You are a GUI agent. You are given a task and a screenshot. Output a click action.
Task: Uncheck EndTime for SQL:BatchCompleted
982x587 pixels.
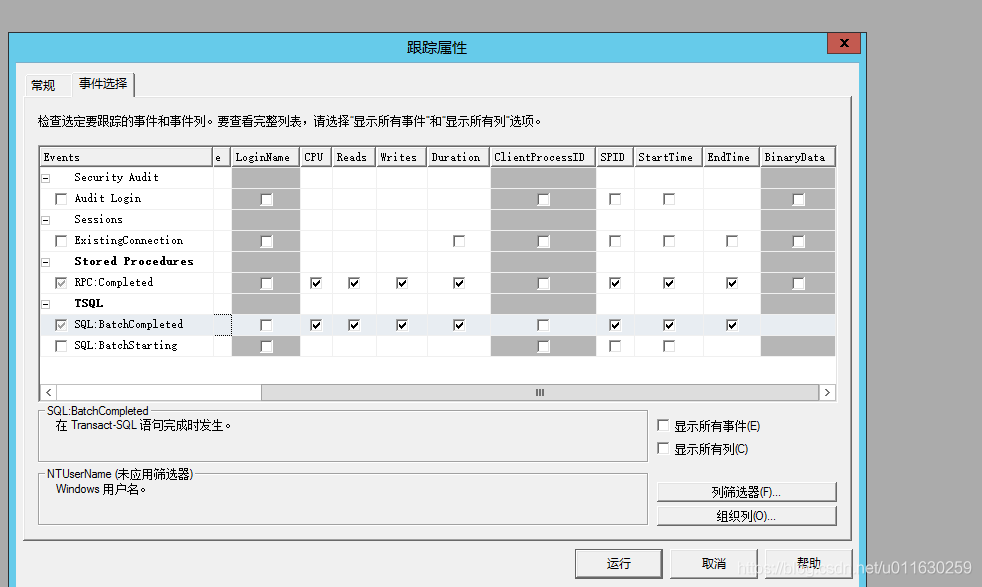point(731,325)
